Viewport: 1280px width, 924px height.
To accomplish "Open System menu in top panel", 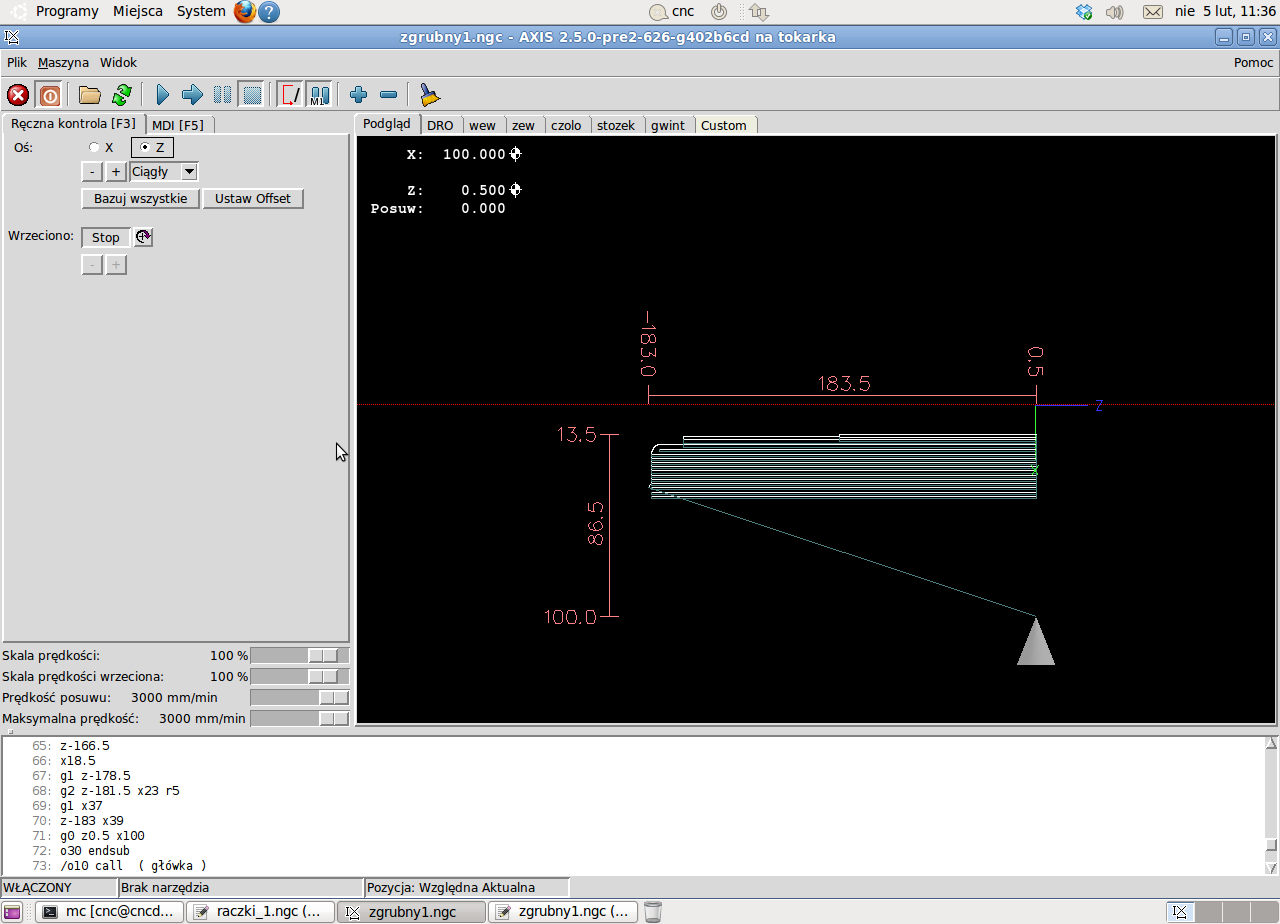I will tap(201, 11).
